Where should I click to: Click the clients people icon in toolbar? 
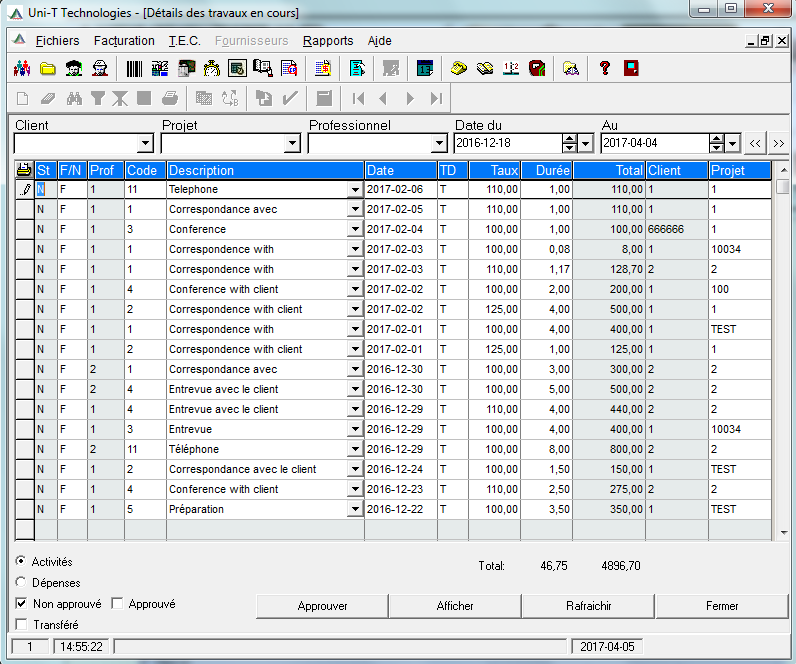(21, 68)
